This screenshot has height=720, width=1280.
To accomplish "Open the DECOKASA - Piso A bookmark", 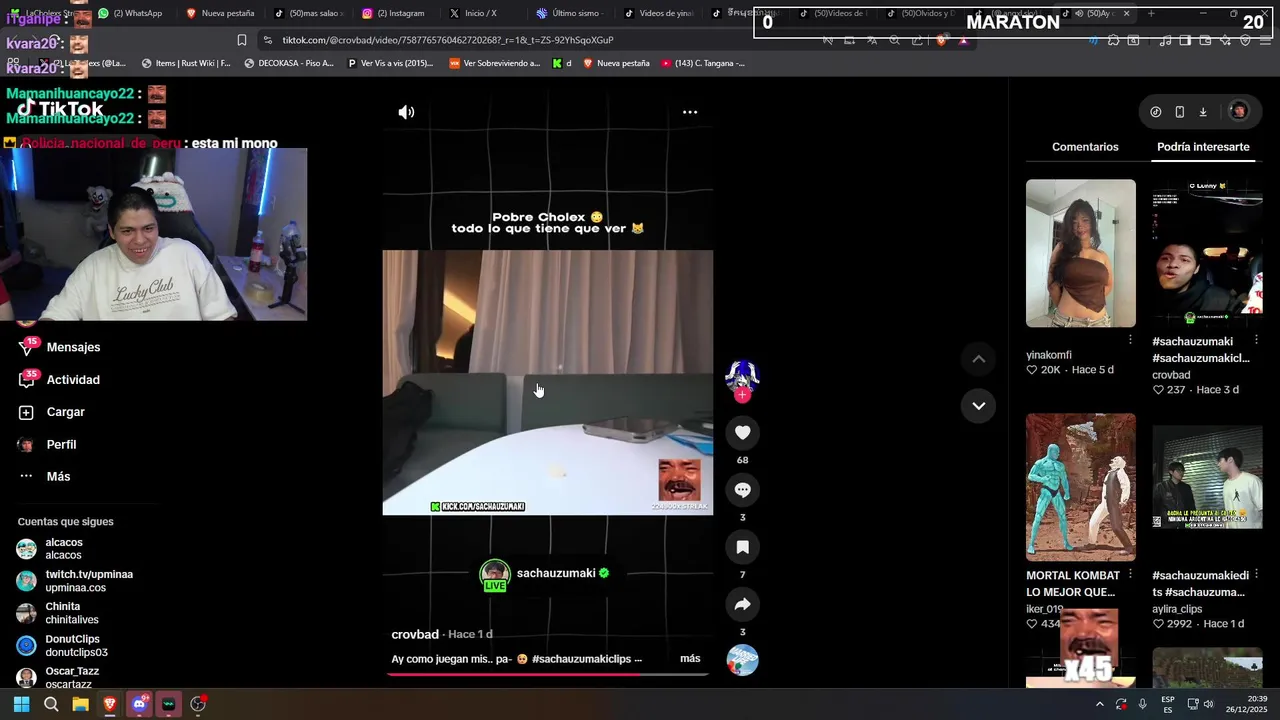I will 289,63.
